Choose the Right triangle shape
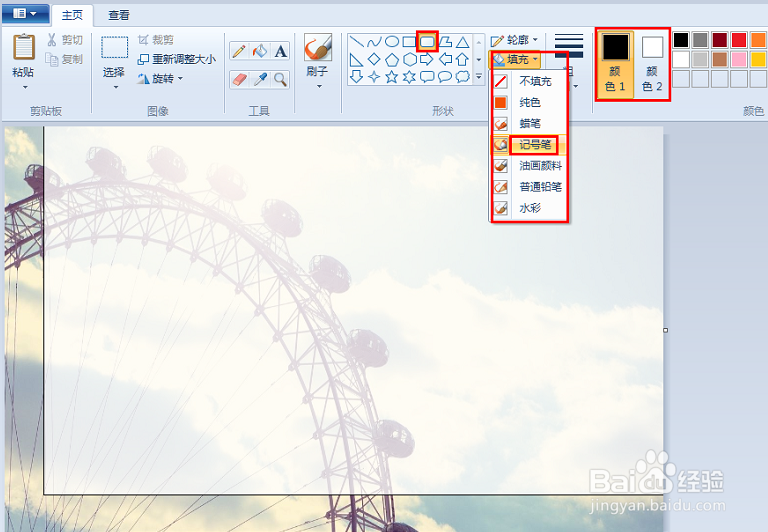Viewport: 768px width, 532px height. [357, 59]
